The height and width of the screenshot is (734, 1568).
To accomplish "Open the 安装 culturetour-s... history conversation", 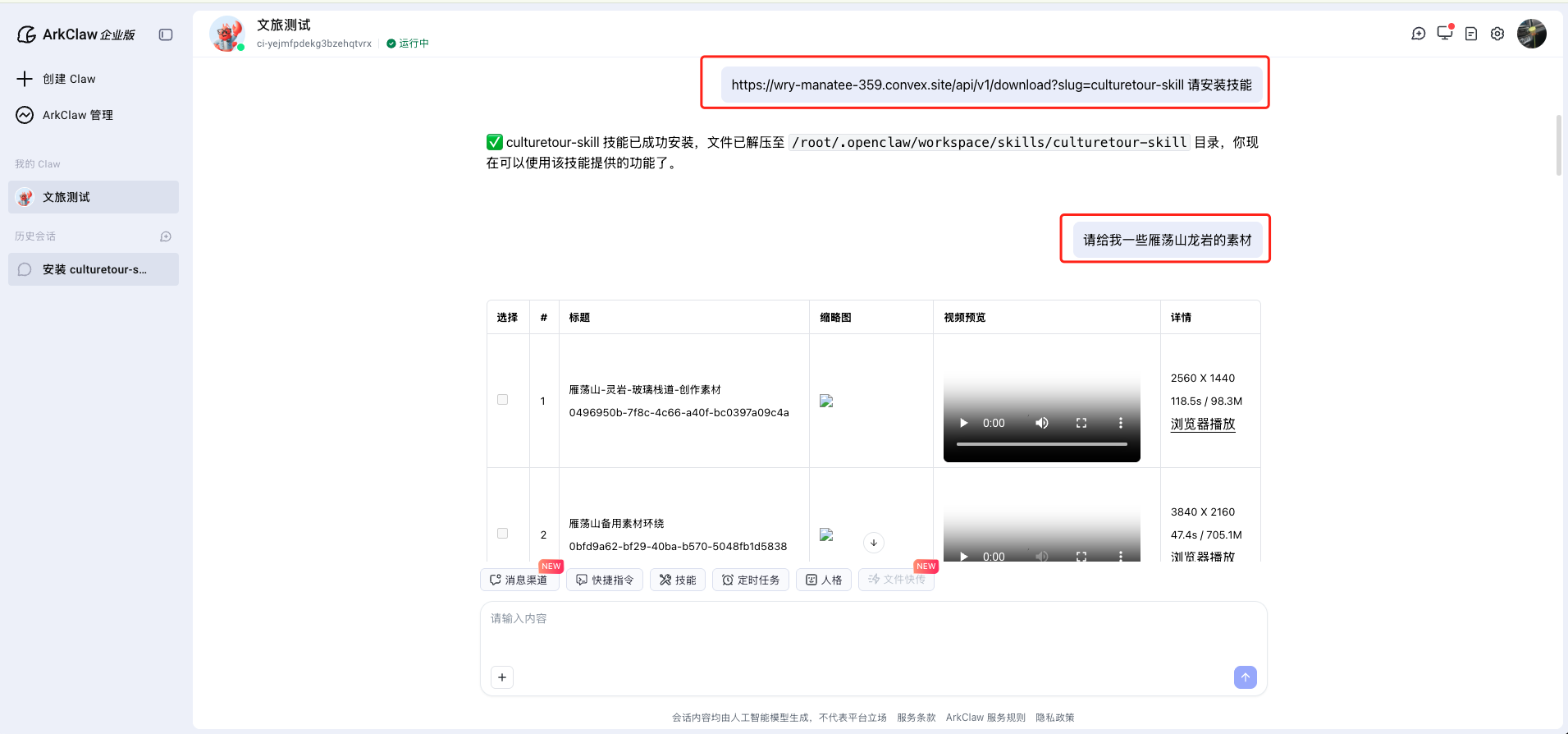I will [x=94, y=269].
